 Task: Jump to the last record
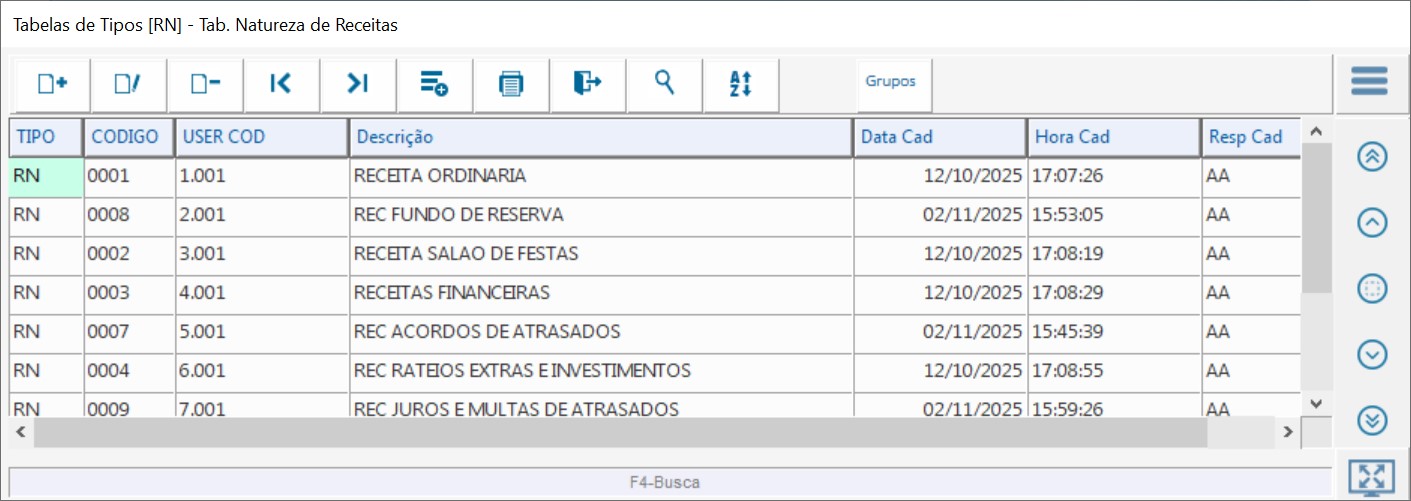pos(358,84)
